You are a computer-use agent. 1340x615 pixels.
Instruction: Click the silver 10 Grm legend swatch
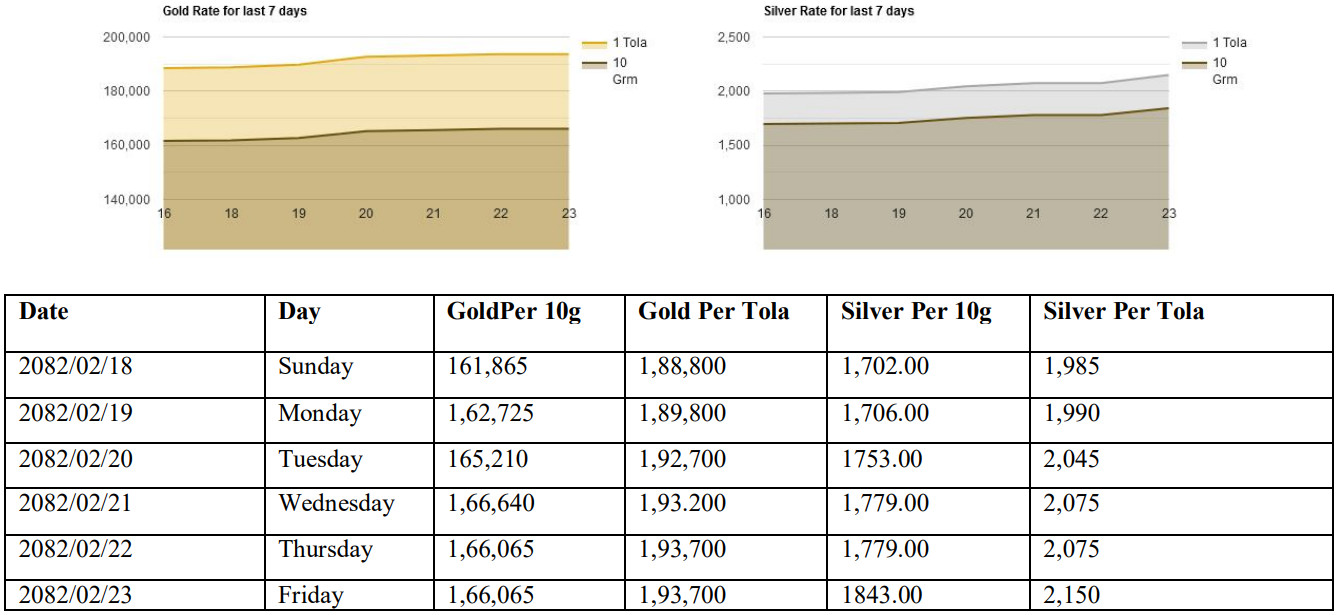pos(1194,64)
